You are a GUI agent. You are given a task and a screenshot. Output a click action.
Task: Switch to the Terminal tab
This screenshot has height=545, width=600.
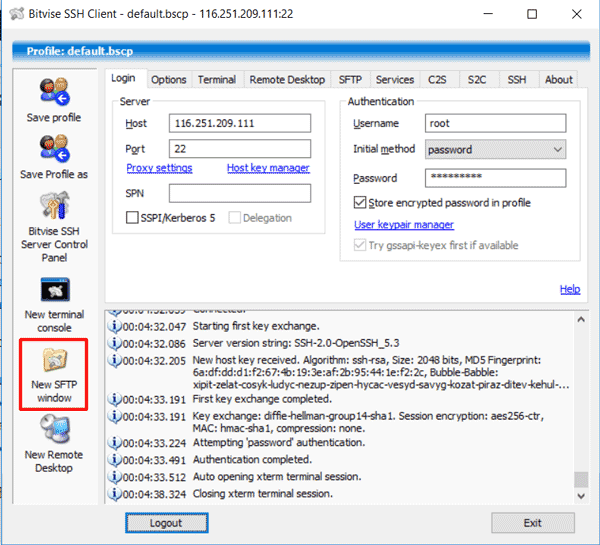click(217, 80)
